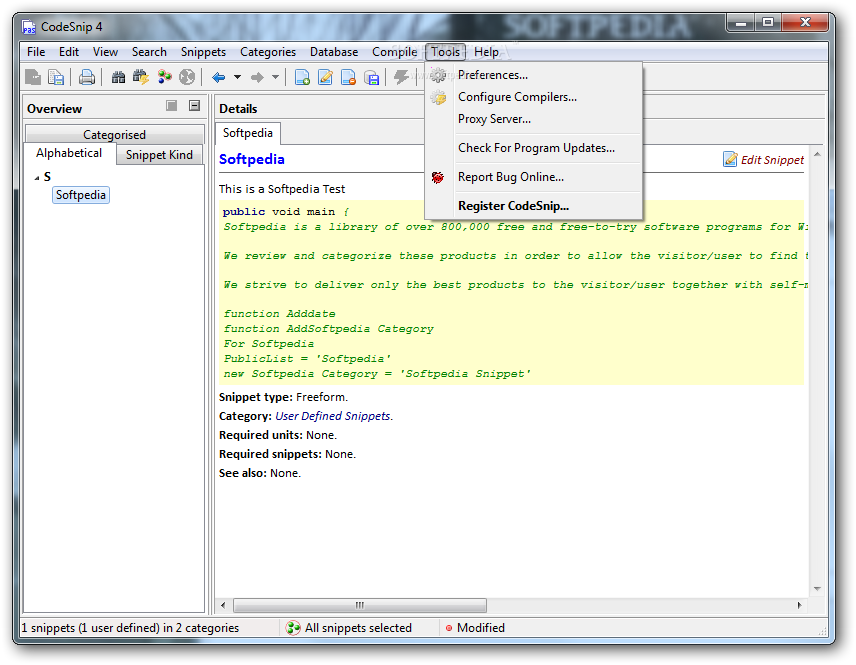Viewport: 856px width, 665px height.
Task: Open the User Defined Snippets category link
Action: click(x=333, y=416)
